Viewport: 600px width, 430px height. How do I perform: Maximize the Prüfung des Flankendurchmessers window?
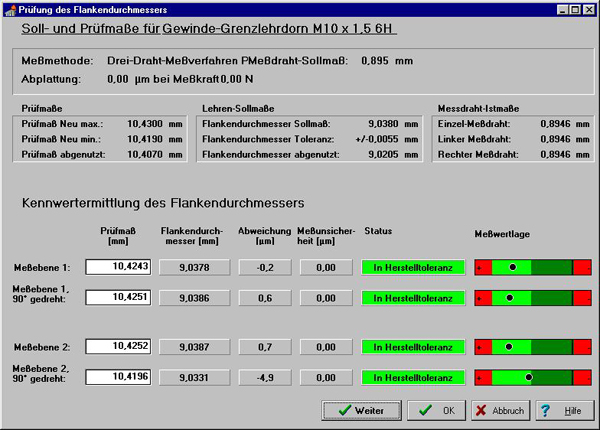click(575, 10)
